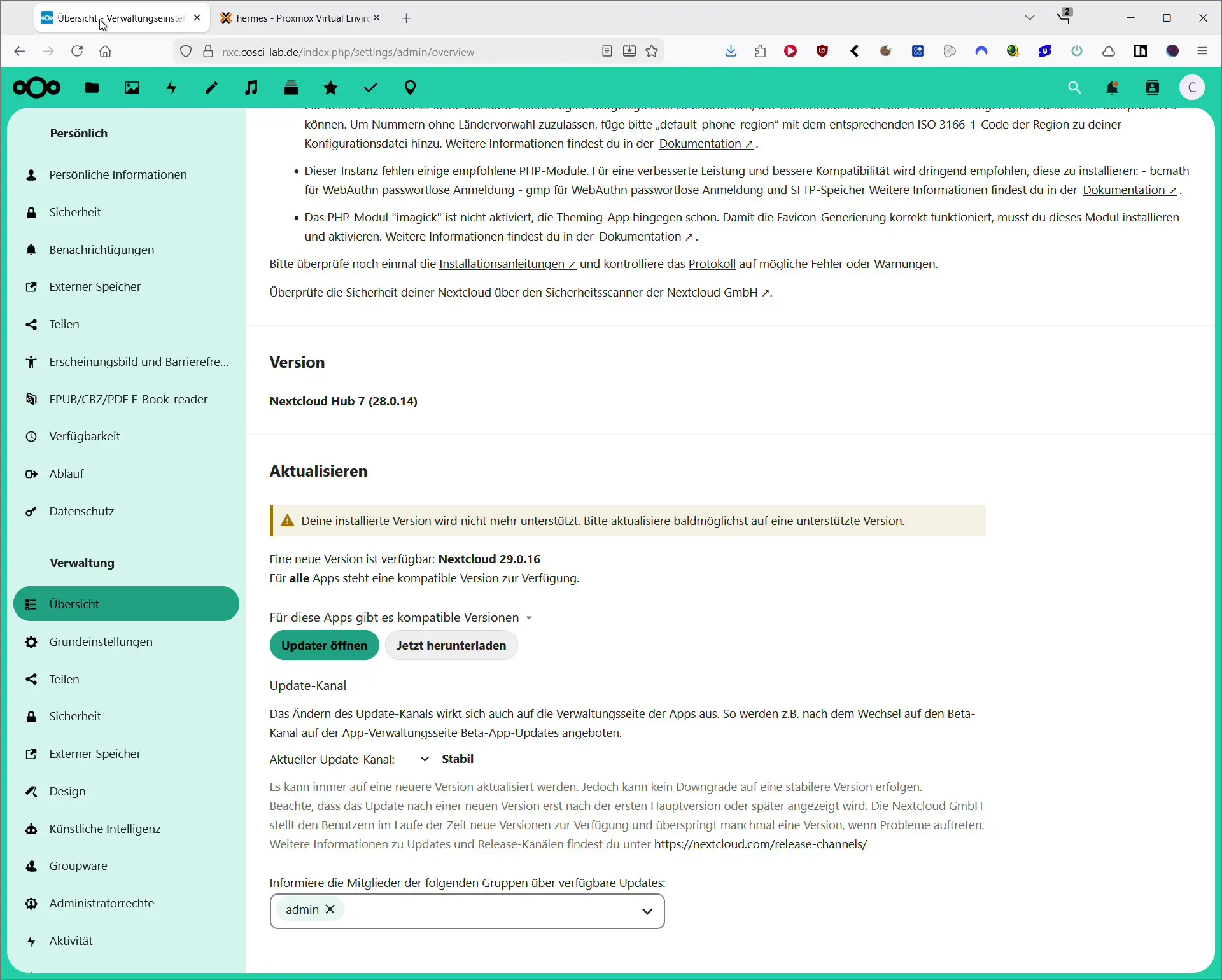Open unified search
The image size is (1222, 980).
coord(1074,87)
